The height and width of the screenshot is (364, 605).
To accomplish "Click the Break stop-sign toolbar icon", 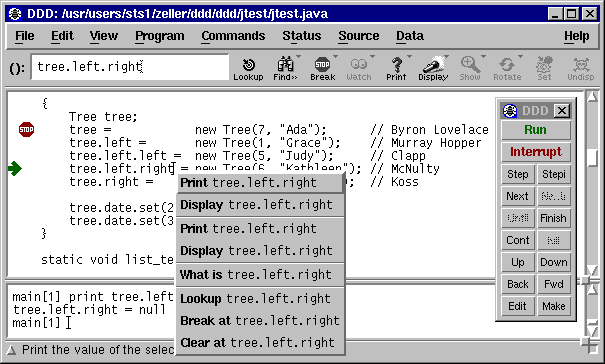I will click(x=322, y=64).
